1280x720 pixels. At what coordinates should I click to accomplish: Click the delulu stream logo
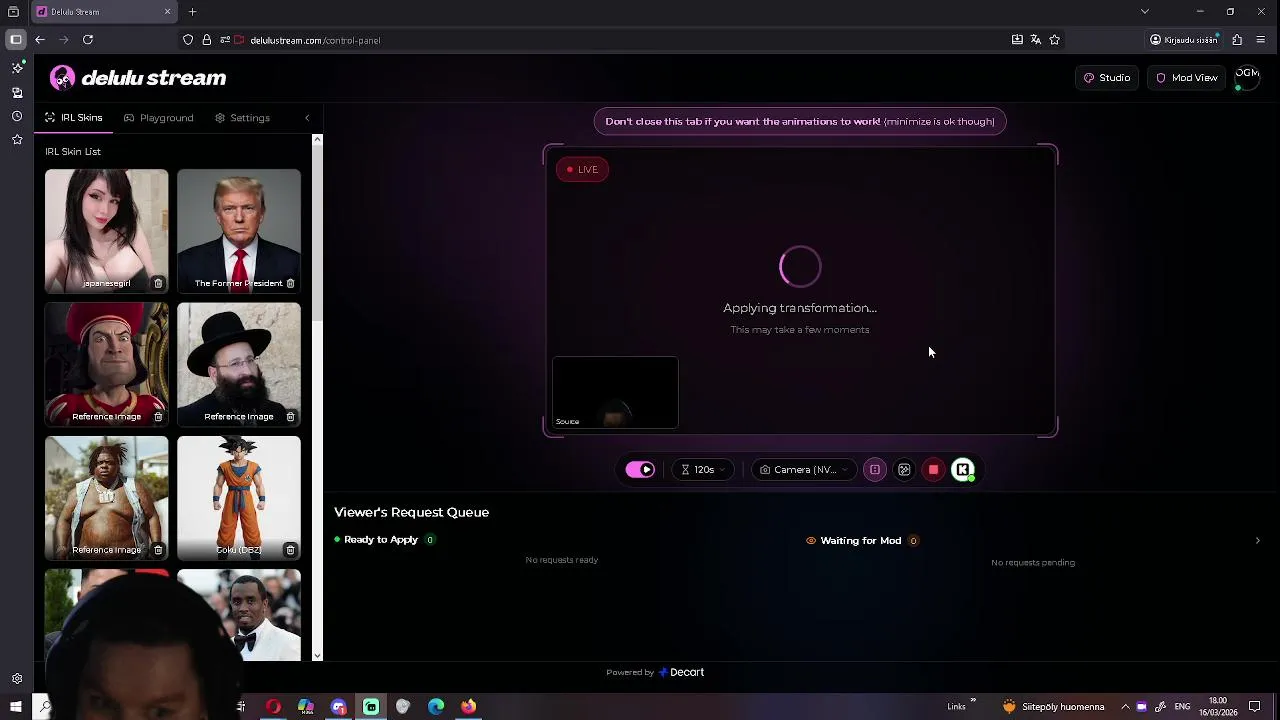pos(138,78)
